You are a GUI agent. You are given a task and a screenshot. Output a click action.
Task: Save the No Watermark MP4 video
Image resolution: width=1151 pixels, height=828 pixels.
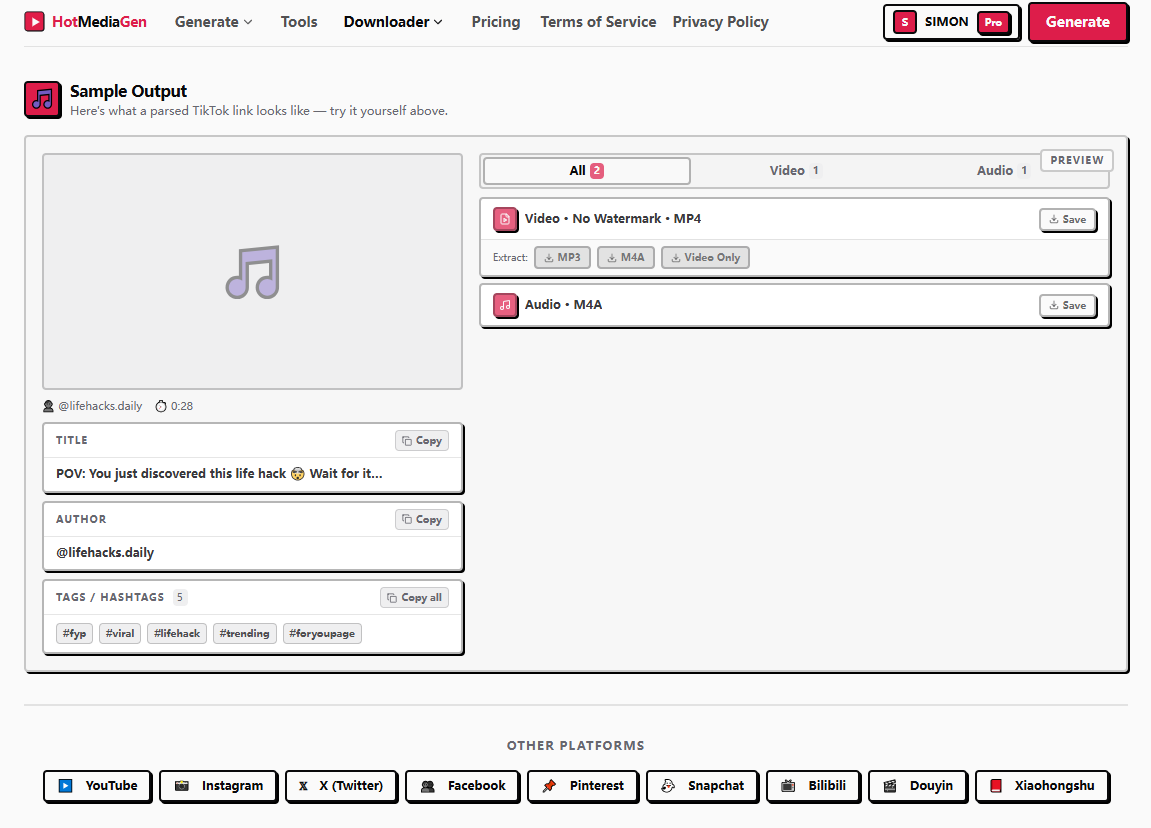point(1068,219)
